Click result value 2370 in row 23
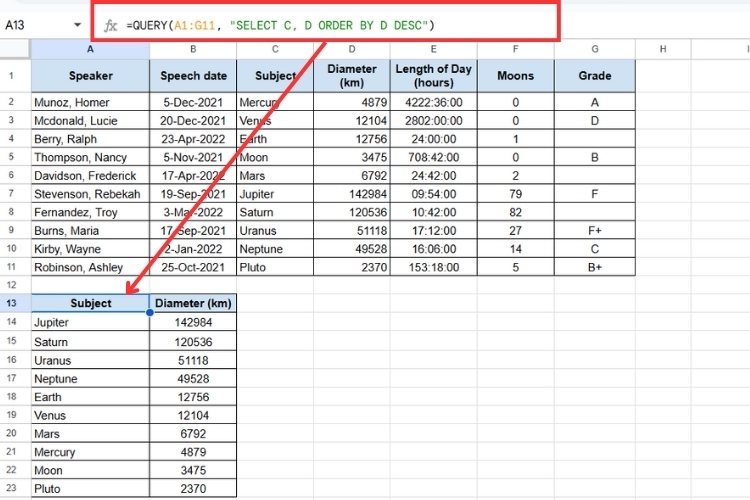This screenshot has width=750, height=500. click(193, 489)
